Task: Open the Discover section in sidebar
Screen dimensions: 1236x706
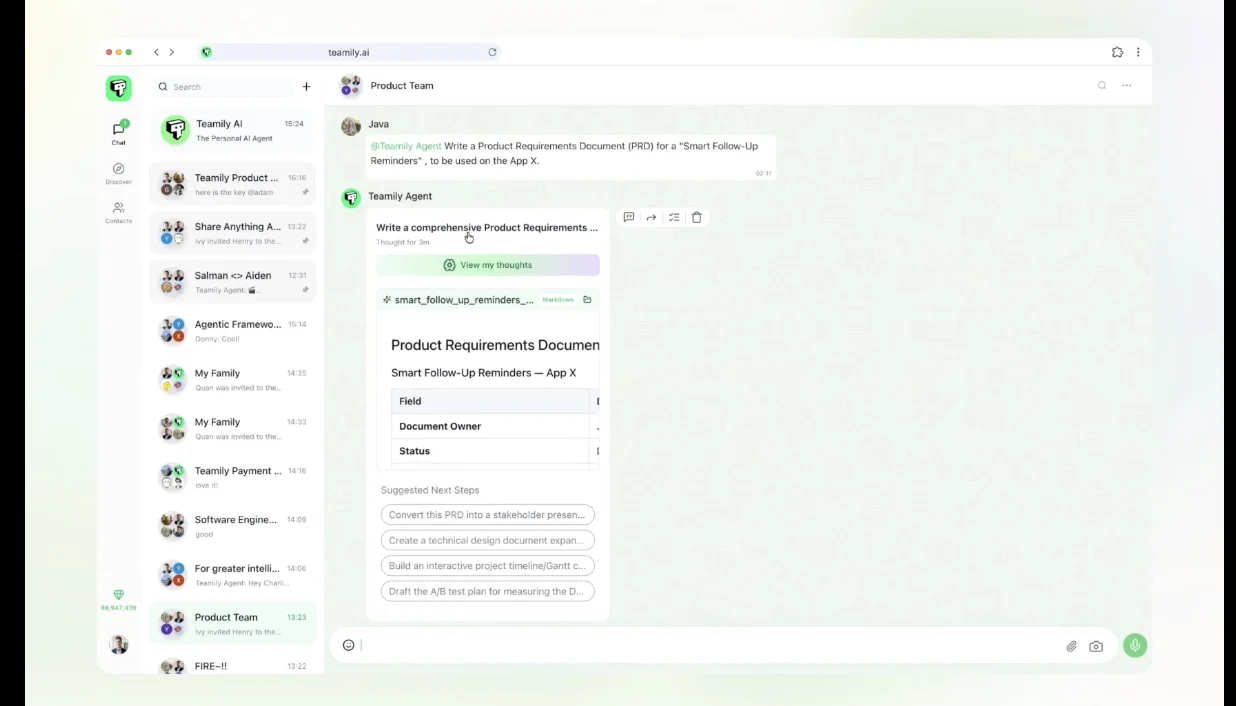Action: click(118, 173)
